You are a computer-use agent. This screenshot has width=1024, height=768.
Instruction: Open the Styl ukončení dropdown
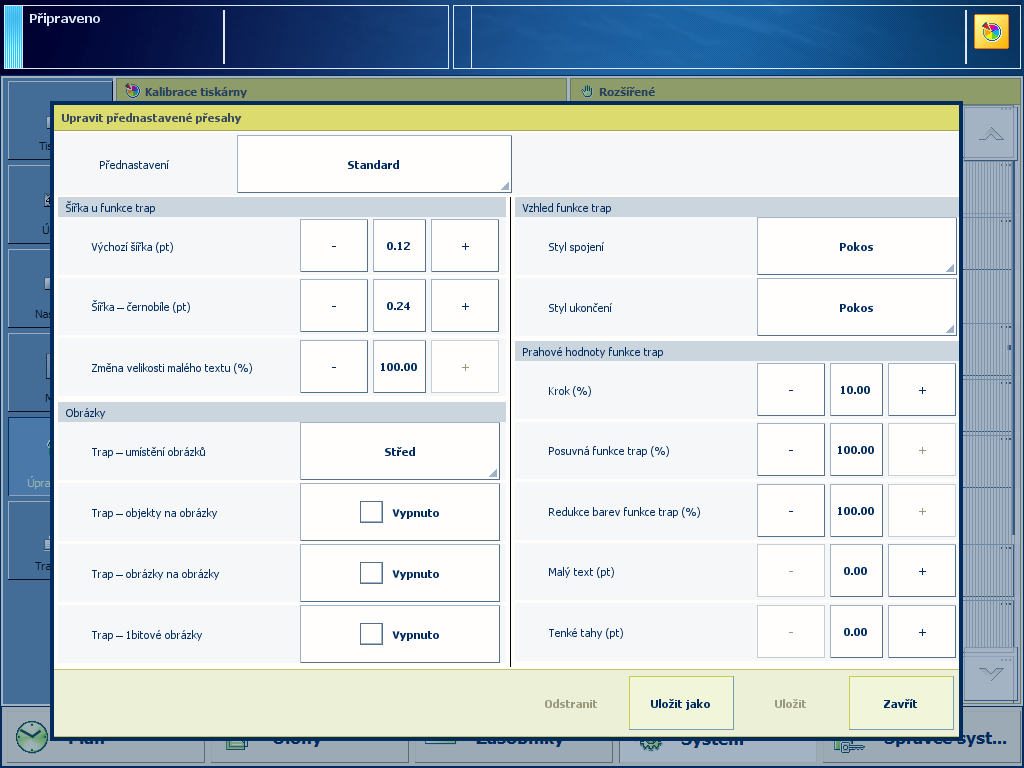[856, 307]
